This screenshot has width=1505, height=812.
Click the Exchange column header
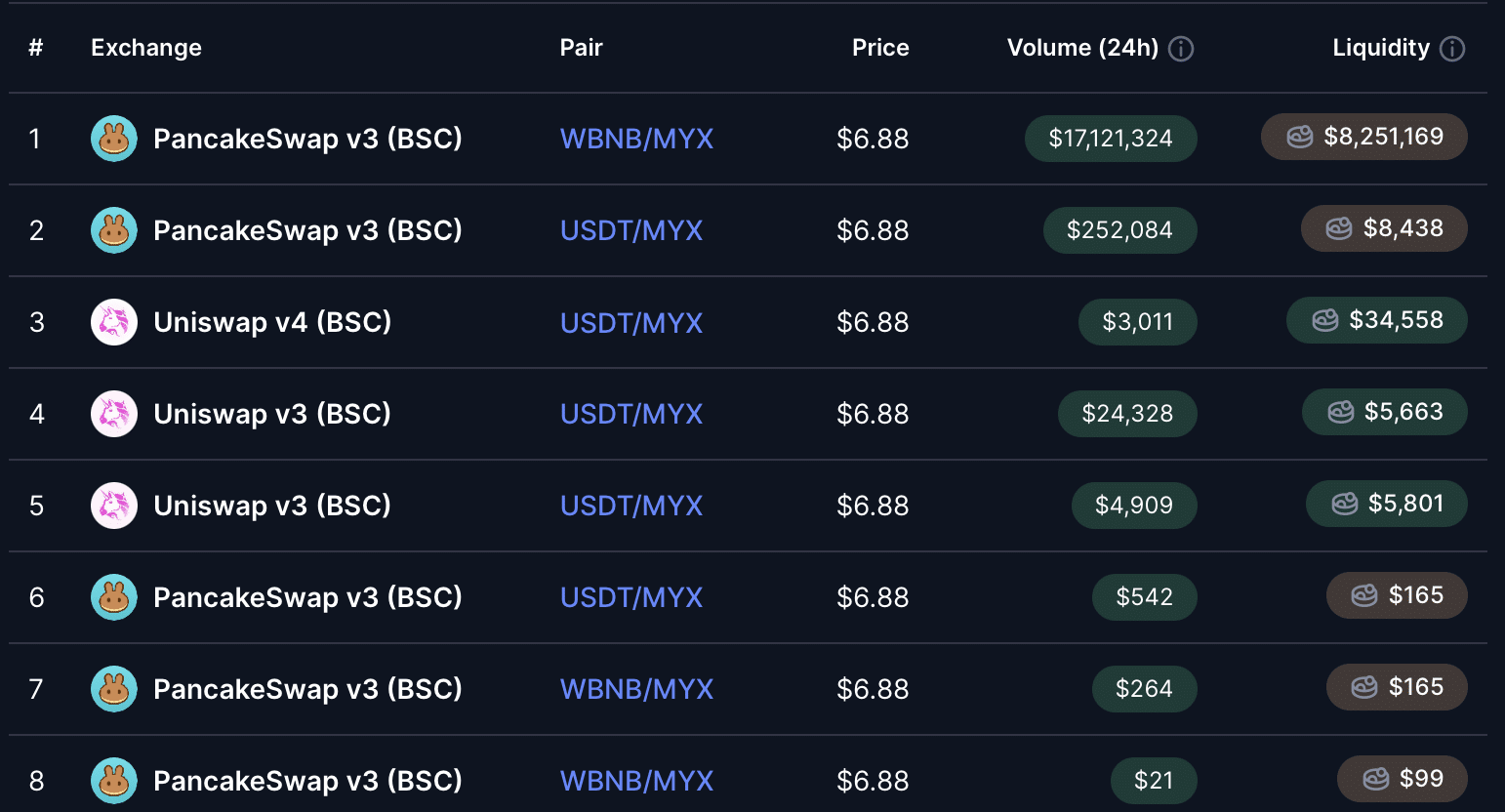[x=146, y=48]
